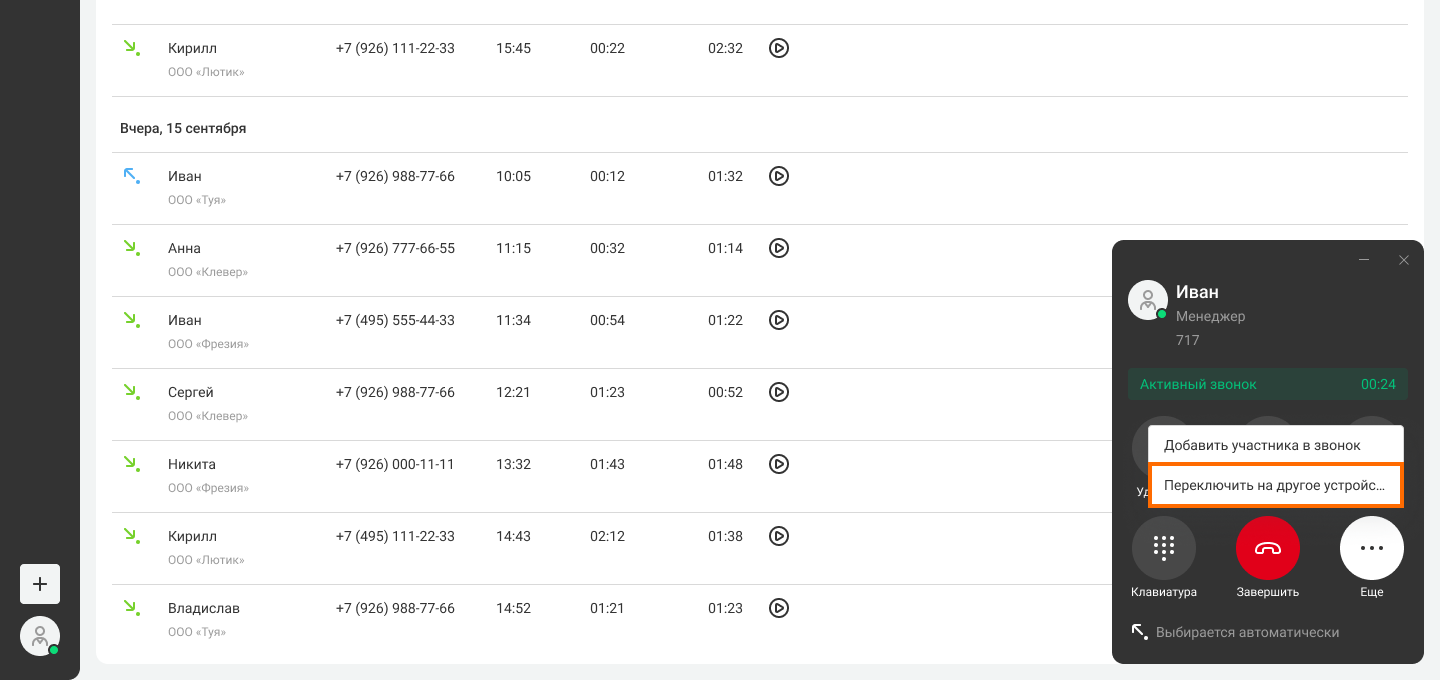Open contact Никита from ООО «Фрезия»
Viewport: 1440px width, 680px height.
pyautogui.click(x=192, y=464)
